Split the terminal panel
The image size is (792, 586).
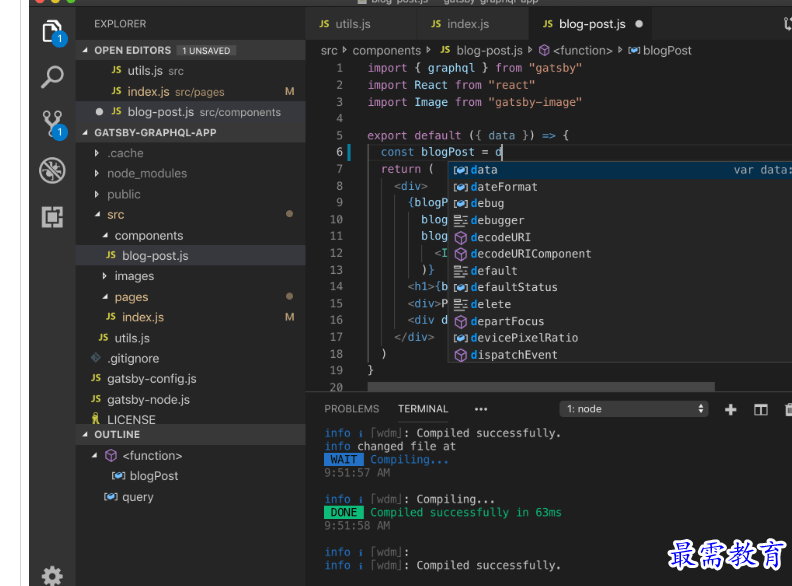[x=761, y=409]
